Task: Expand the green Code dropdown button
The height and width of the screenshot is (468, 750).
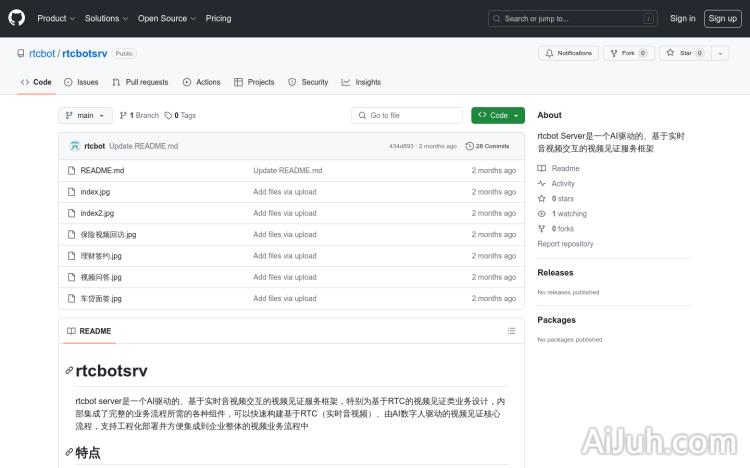Action: (498, 116)
